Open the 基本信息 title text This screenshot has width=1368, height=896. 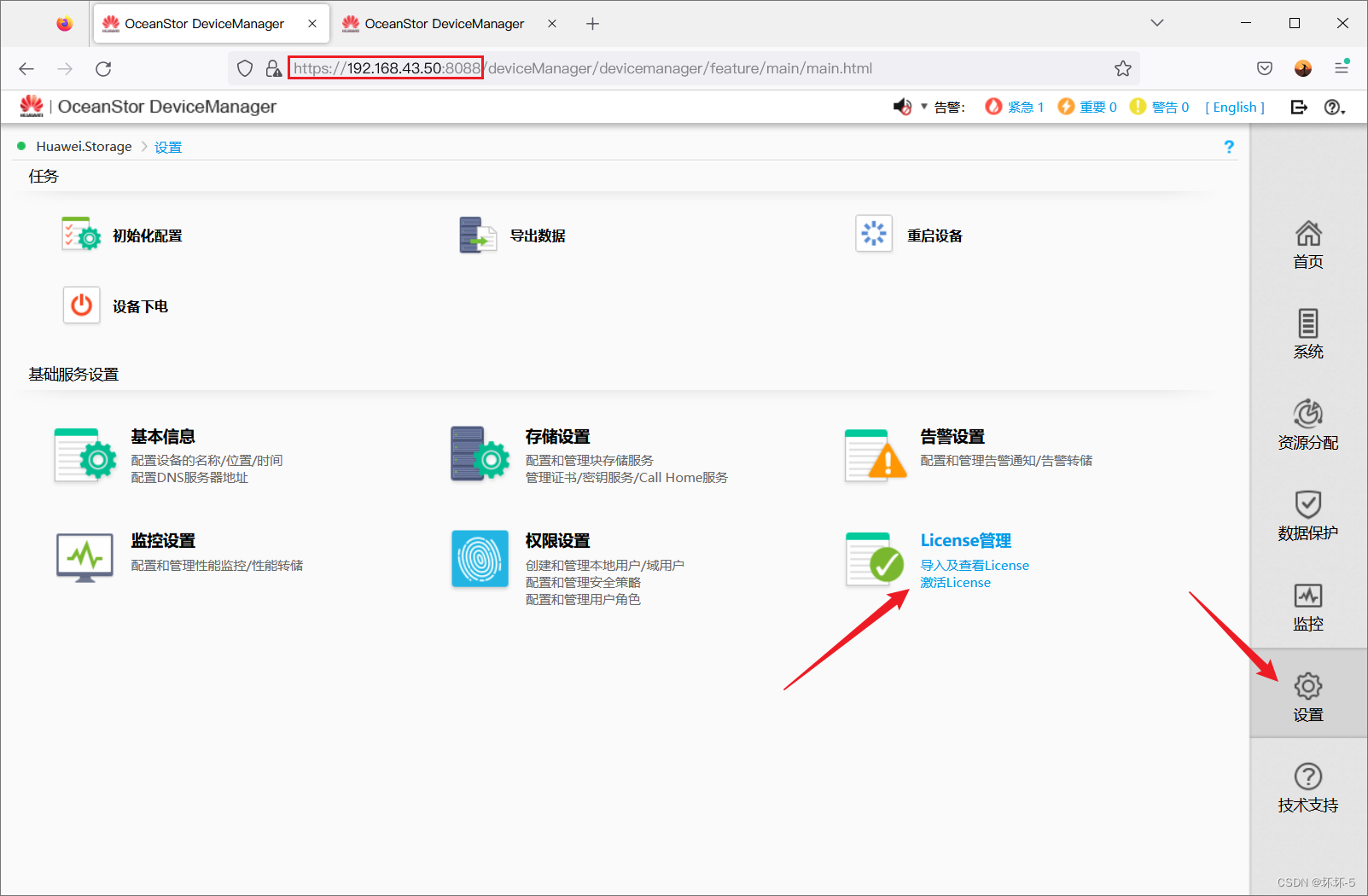point(163,436)
